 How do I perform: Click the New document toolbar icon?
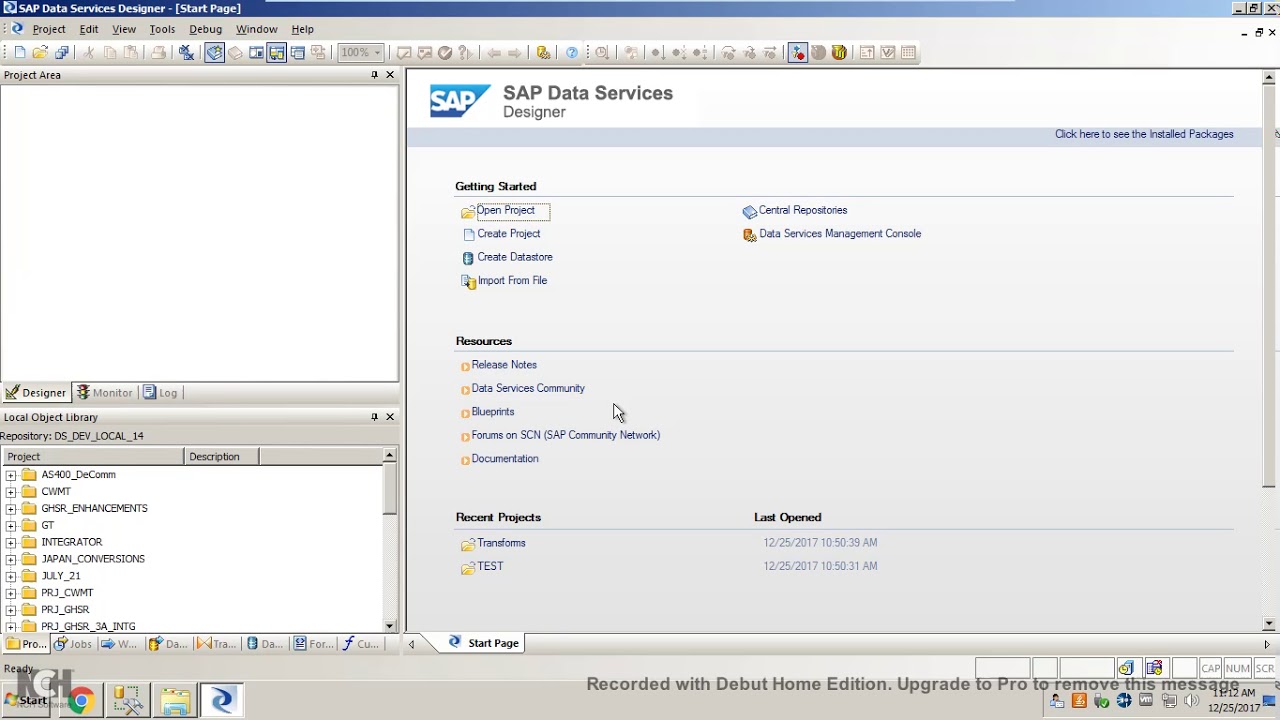click(x=19, y=53)
